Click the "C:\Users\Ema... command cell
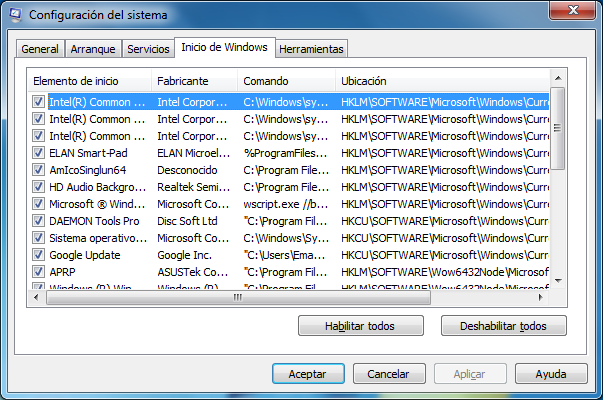Image resolution: width=603 pixels, height=400 pixels. point(284,255)
